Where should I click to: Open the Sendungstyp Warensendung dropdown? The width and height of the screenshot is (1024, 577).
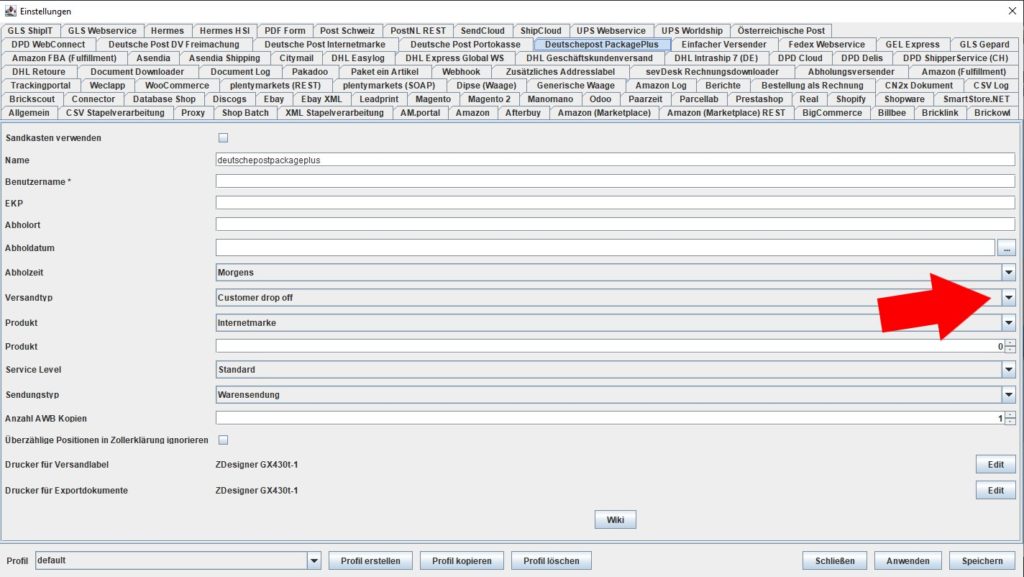coord(615,394)
